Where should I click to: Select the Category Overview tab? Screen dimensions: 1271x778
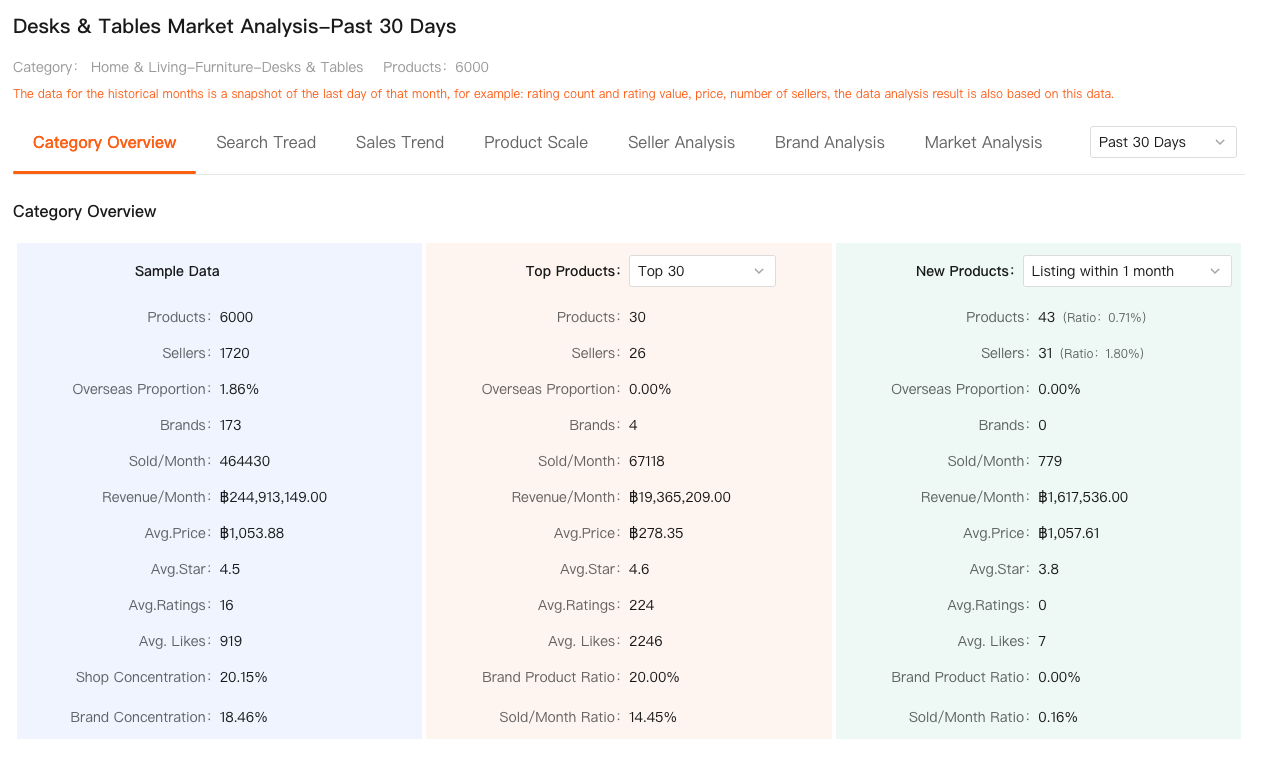click(104, 142)
